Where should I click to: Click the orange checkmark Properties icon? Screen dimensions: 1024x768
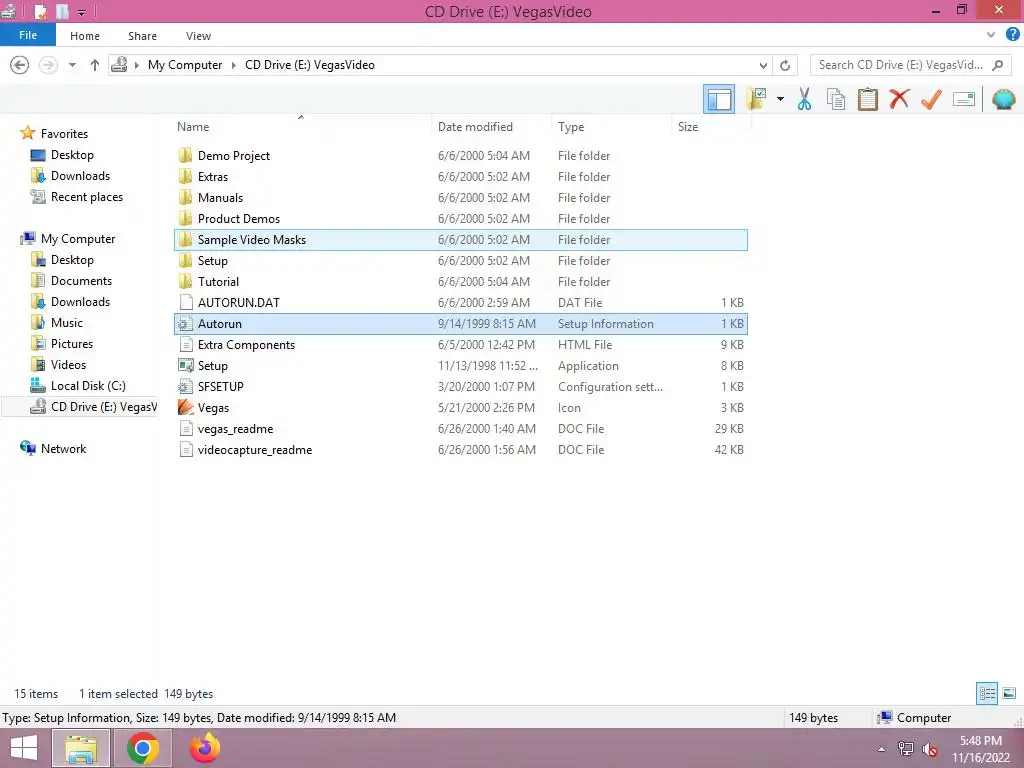click(931, 99)
